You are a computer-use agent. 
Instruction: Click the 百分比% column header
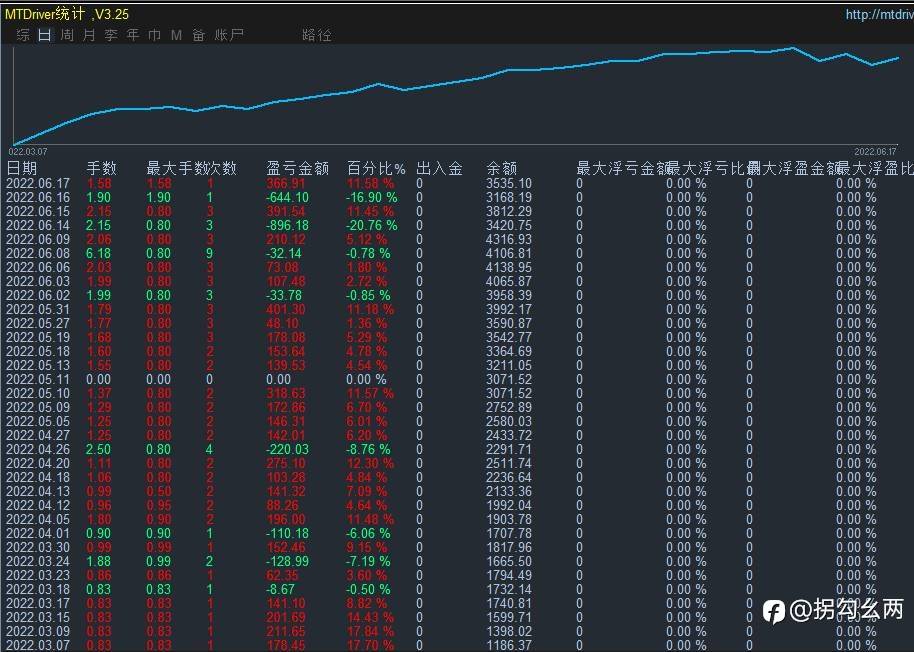pos(376,168)
